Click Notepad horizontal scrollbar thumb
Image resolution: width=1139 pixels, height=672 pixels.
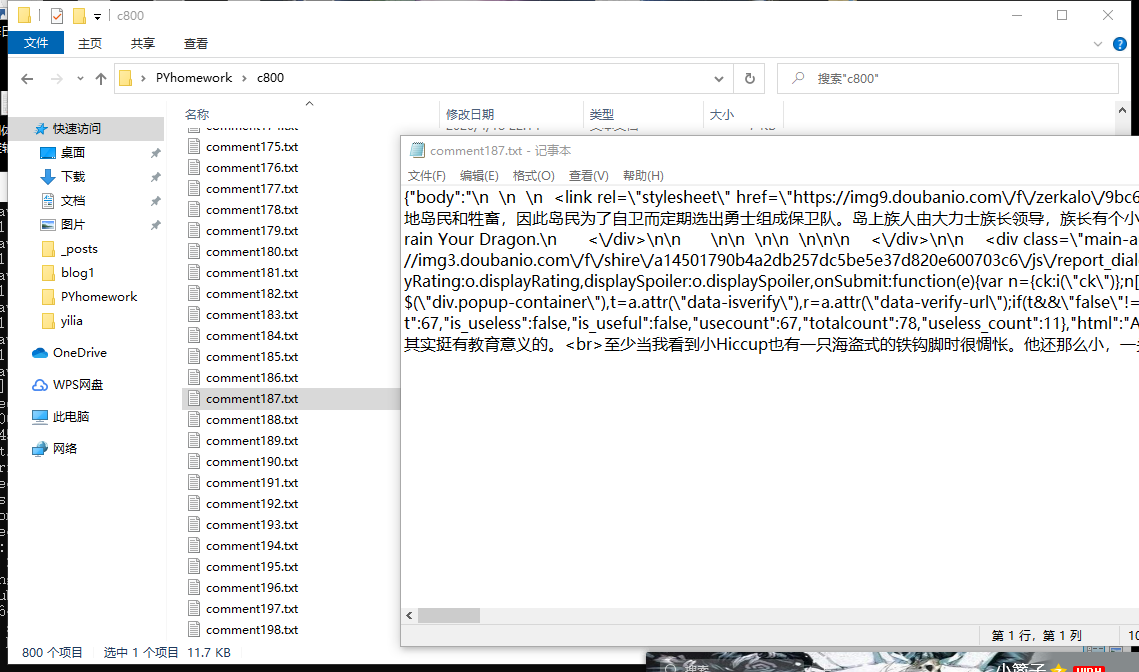tap(449, 615)
